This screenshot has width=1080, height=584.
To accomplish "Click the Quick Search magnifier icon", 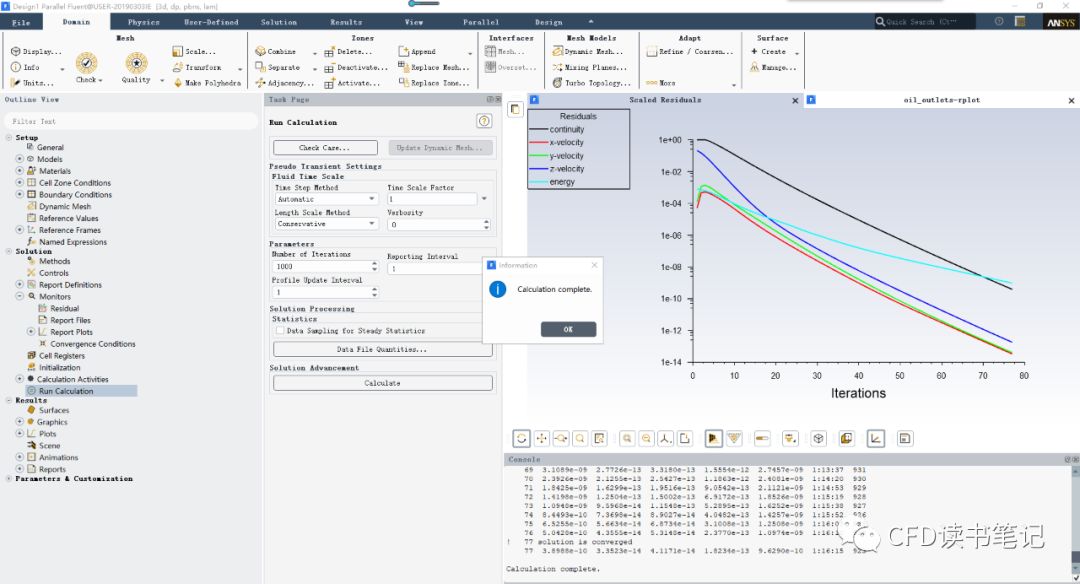I will [880, 22].
